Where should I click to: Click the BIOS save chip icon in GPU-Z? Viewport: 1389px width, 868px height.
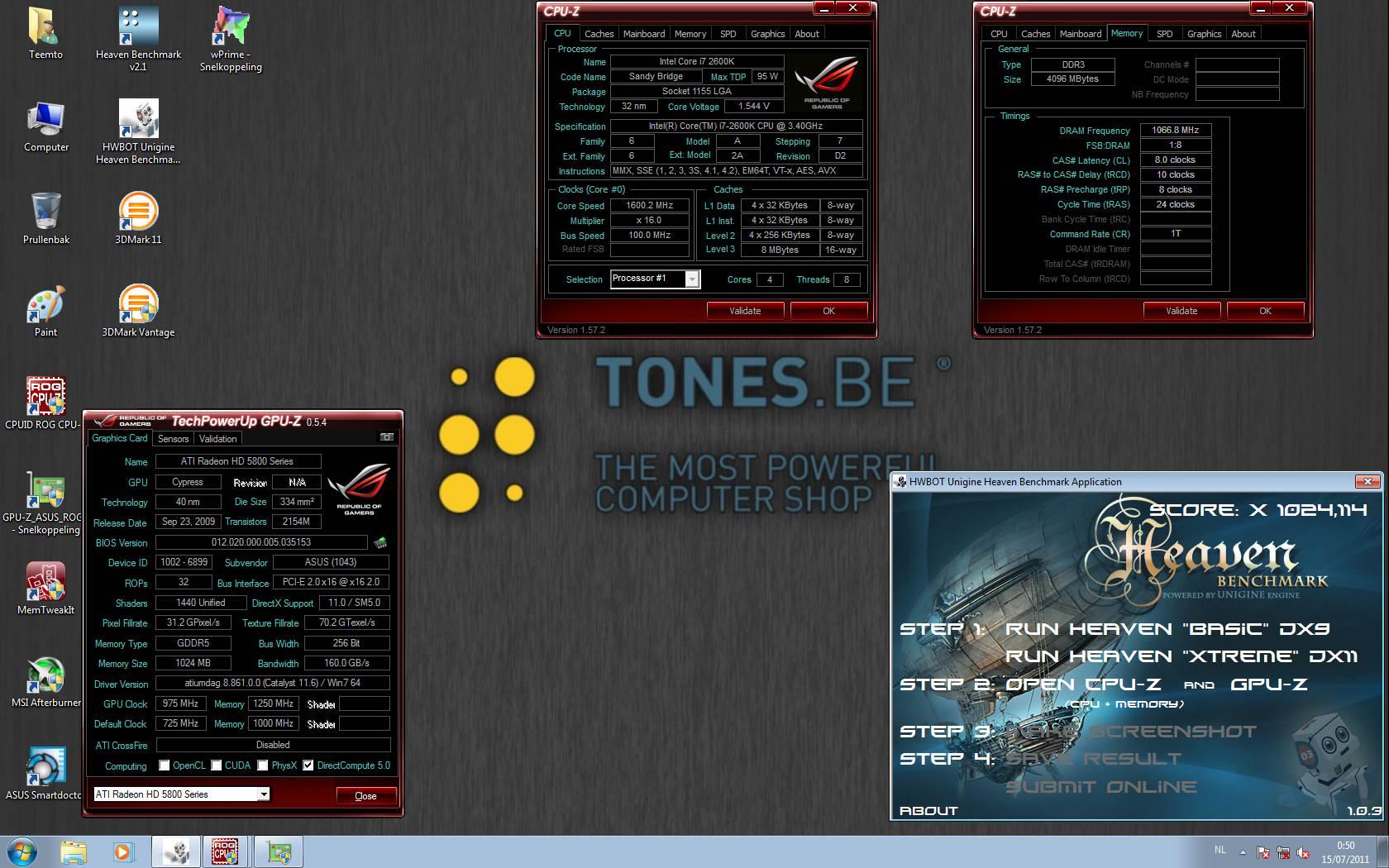coord(380,543)
